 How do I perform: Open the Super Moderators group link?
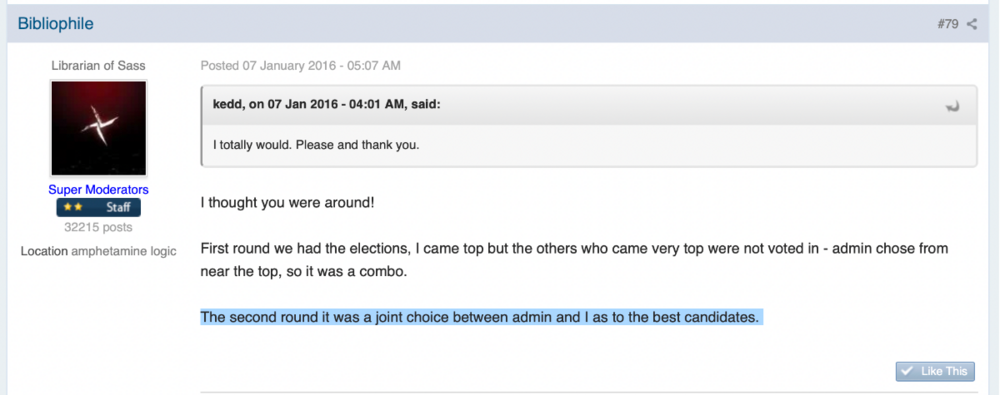click(99, 190)
